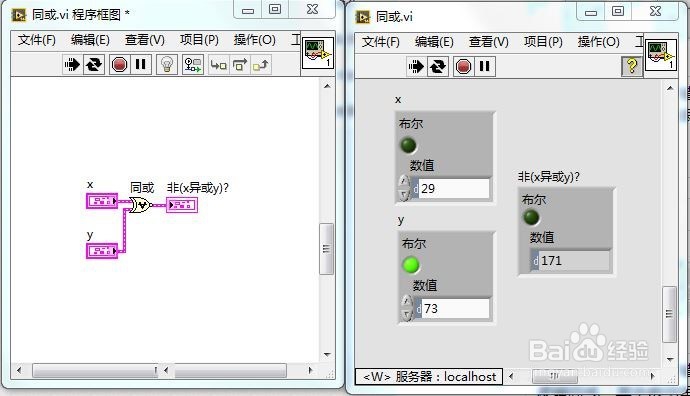Screen dimensions: 690x396
Task: Click Pause button in block diagram window
Action: click(141, 65)
